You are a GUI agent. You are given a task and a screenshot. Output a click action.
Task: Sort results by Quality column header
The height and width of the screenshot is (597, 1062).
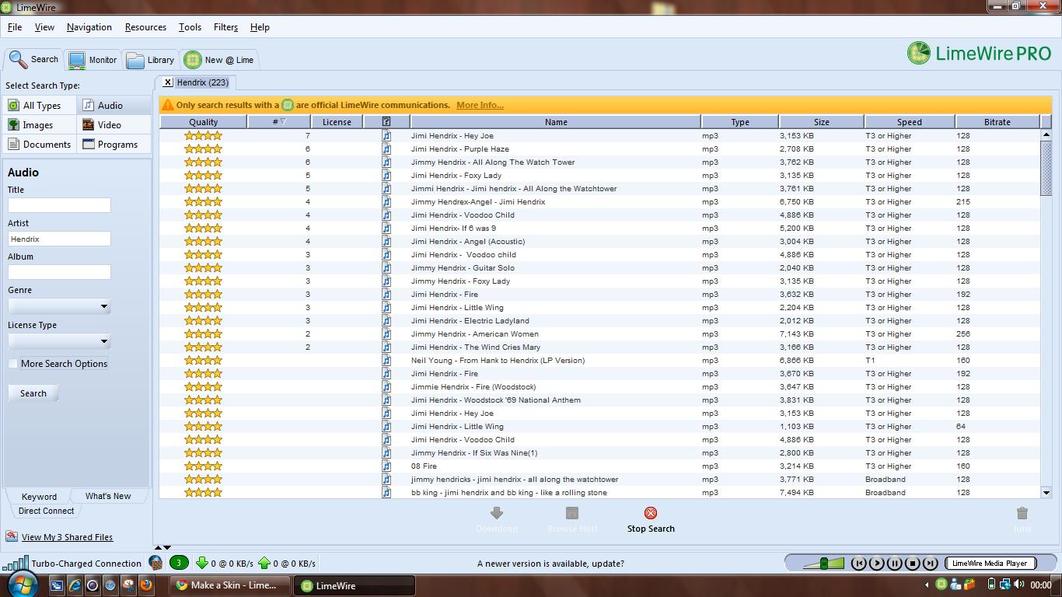[203, 122]
